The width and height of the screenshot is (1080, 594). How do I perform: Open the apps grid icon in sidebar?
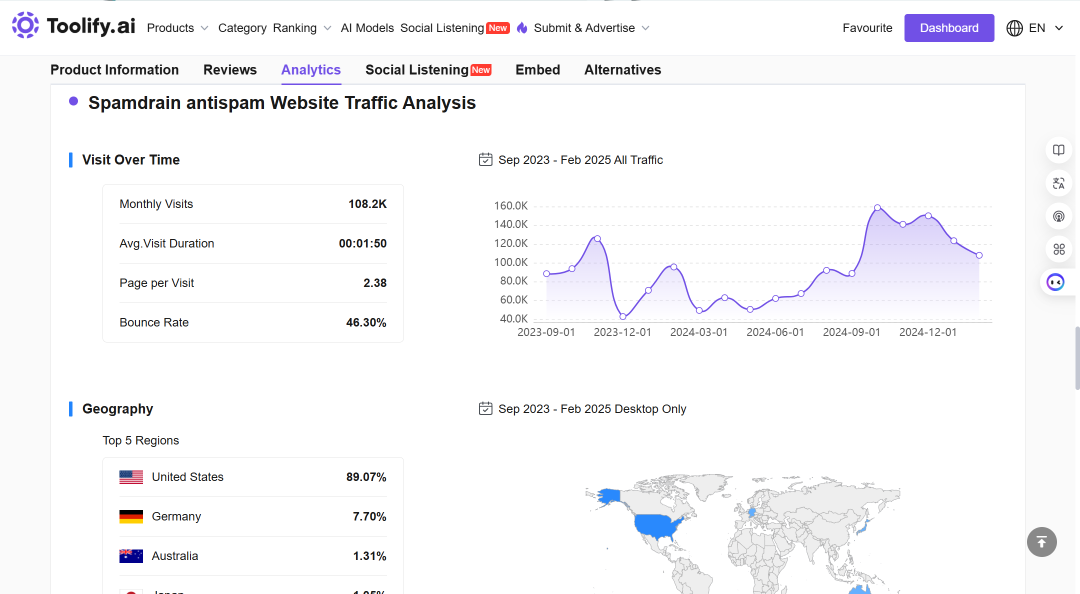(1059, 249)
